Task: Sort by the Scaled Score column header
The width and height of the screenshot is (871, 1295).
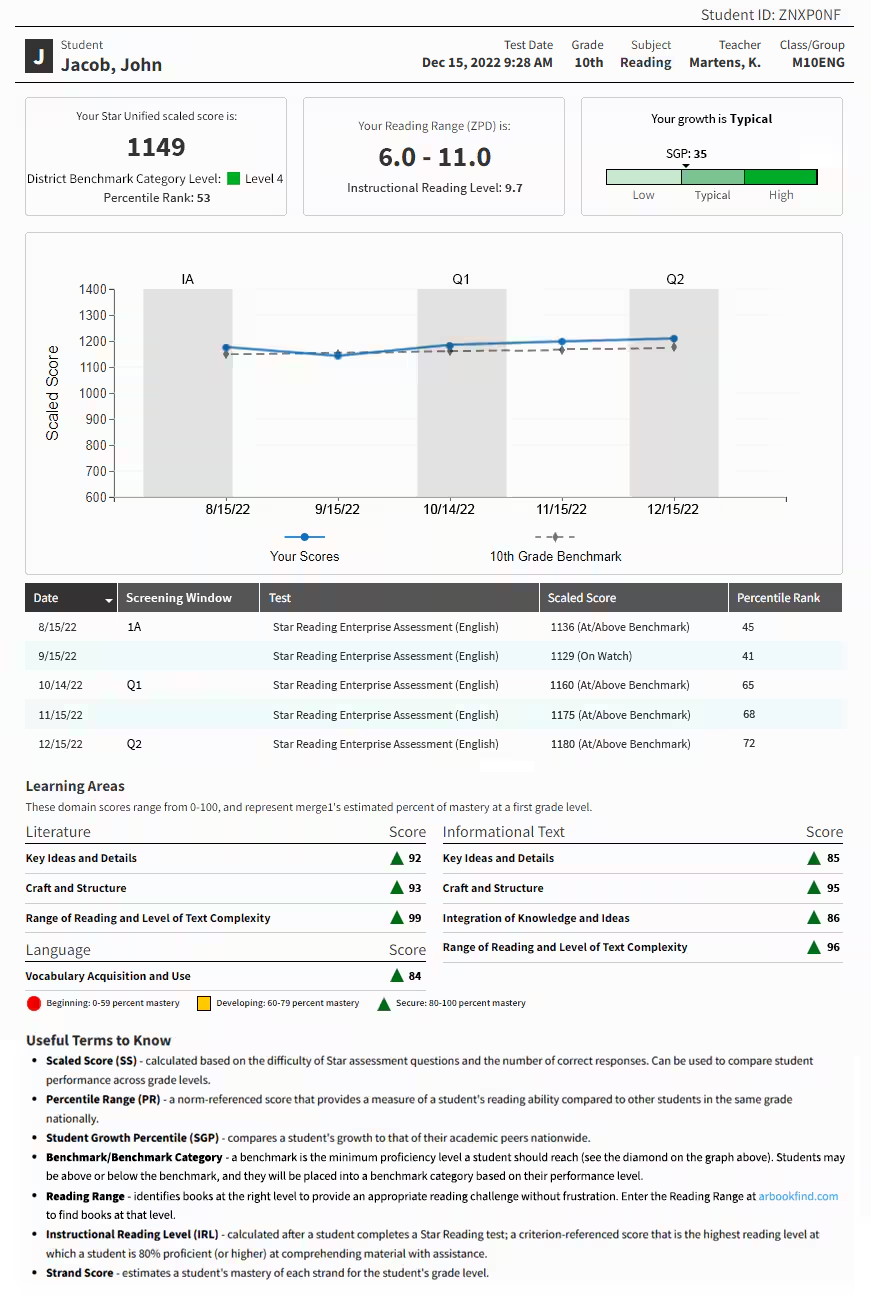Action: click(x=581, y=598)
